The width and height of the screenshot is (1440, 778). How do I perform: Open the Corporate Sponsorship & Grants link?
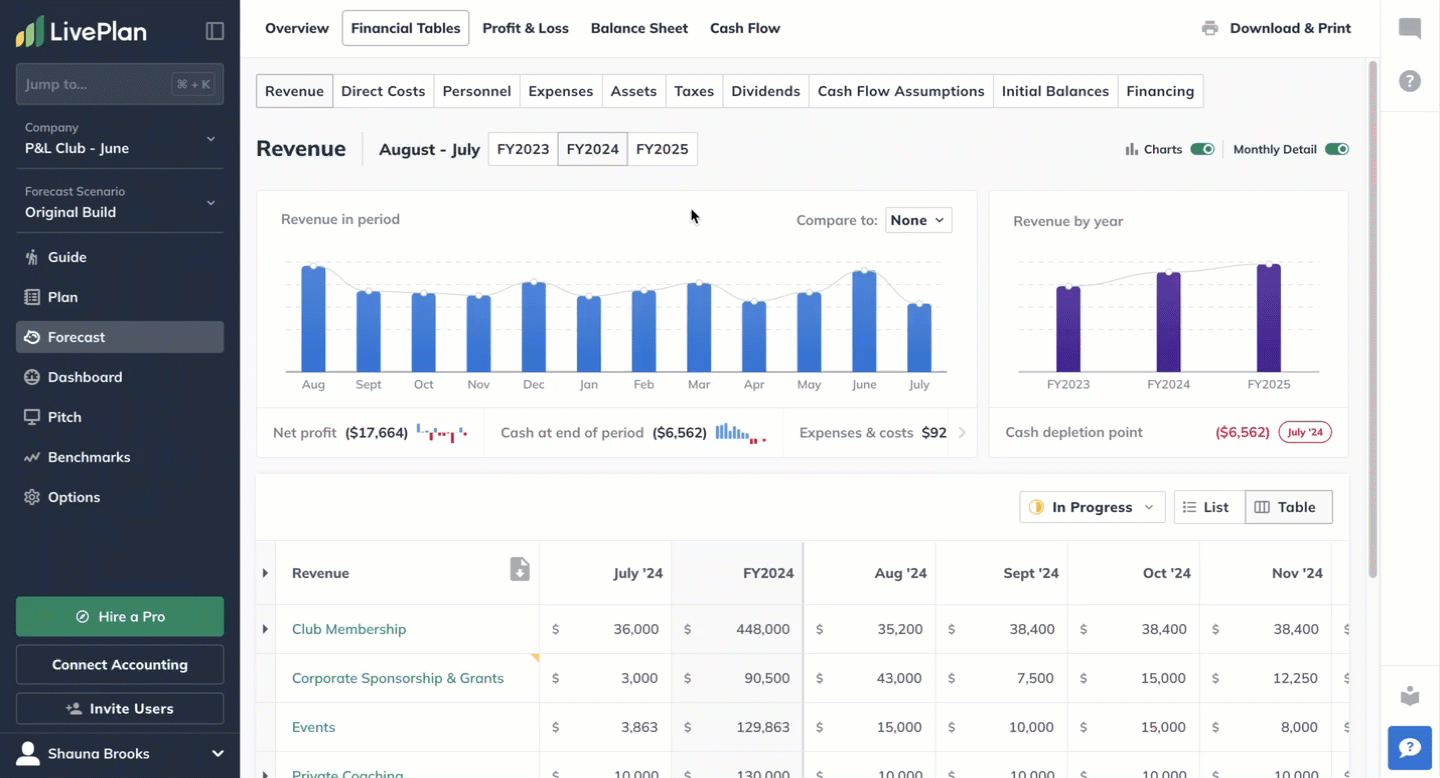[x=397, y=678]
